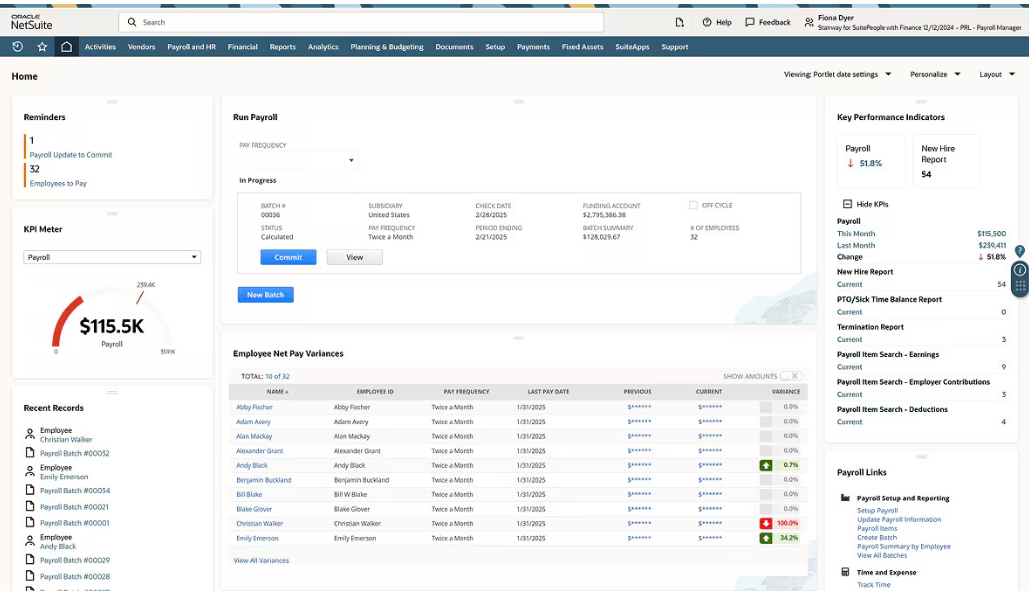Click the red down arrow for Christian Walker variance
The image size is (1033, 598).
766,524
